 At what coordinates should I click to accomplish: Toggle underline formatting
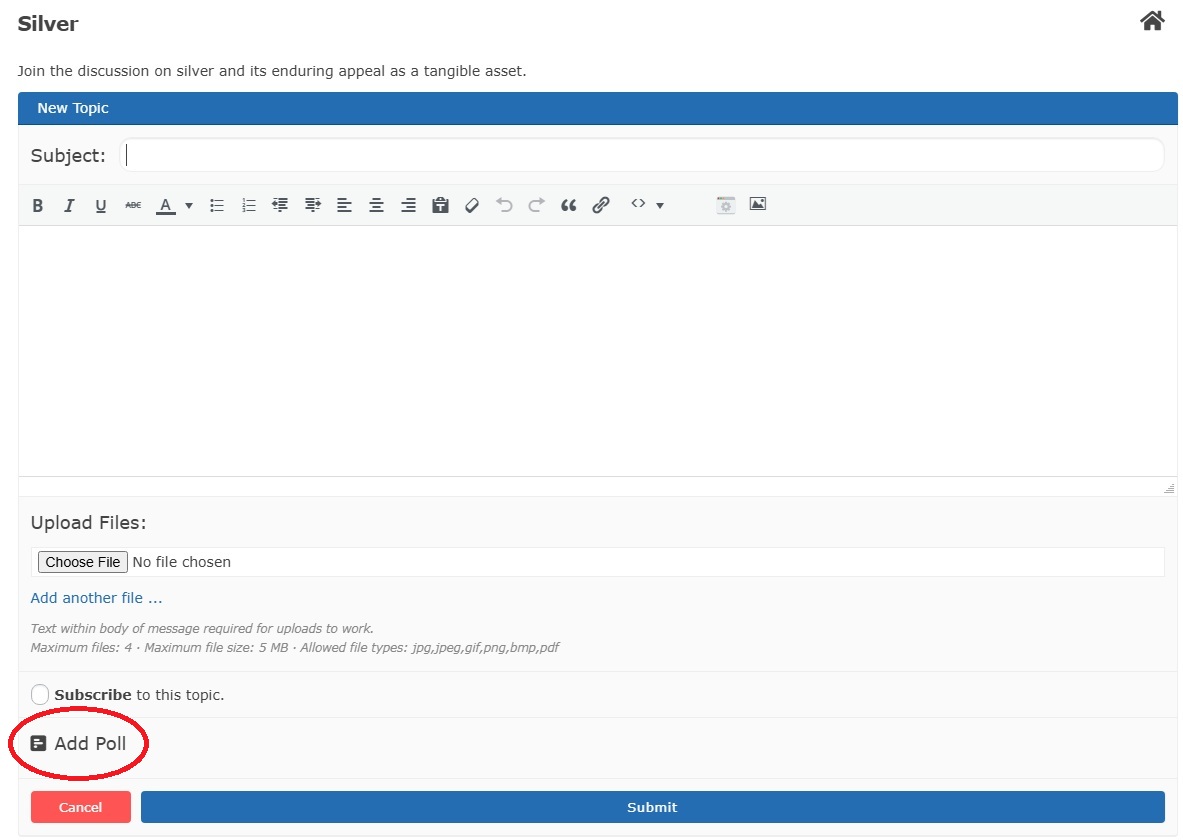coord(100,205)
